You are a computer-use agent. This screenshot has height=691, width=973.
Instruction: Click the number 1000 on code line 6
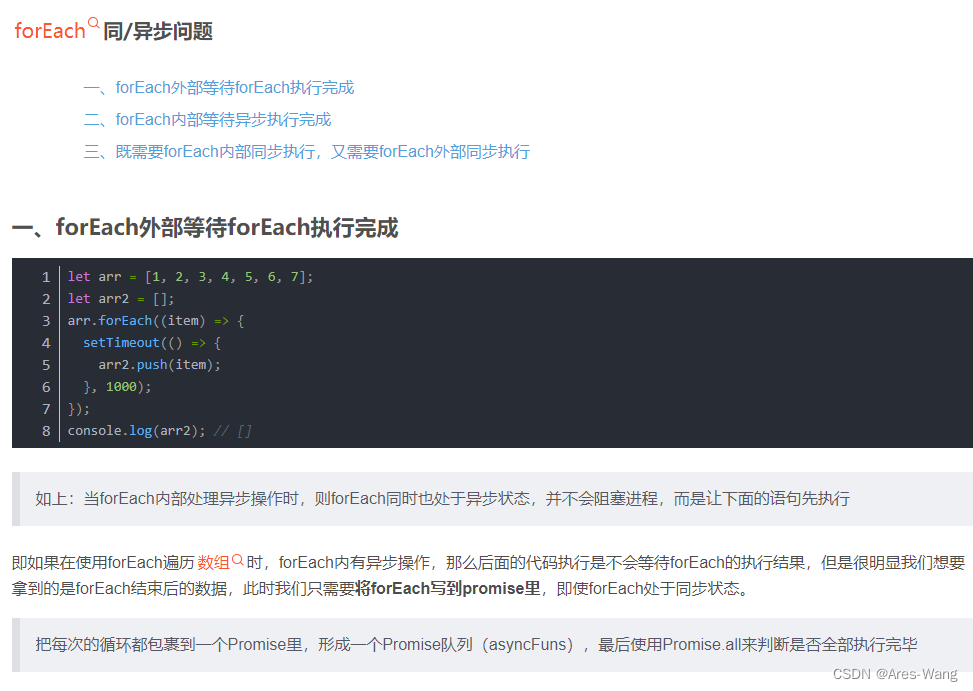pos(122,386)
